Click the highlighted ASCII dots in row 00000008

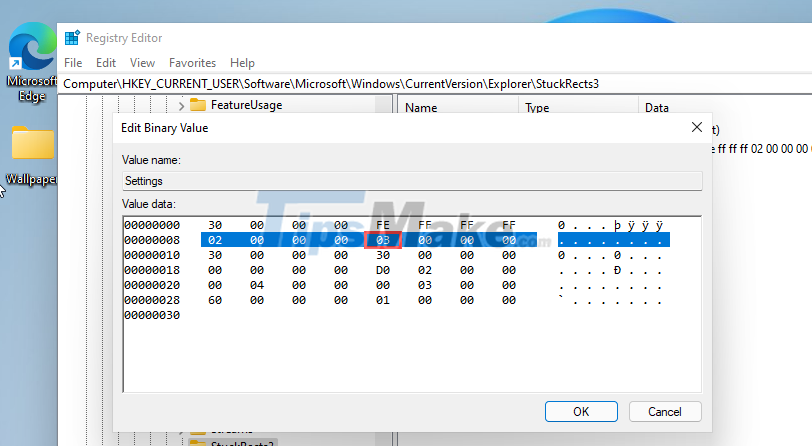click(x=614, y=240)
